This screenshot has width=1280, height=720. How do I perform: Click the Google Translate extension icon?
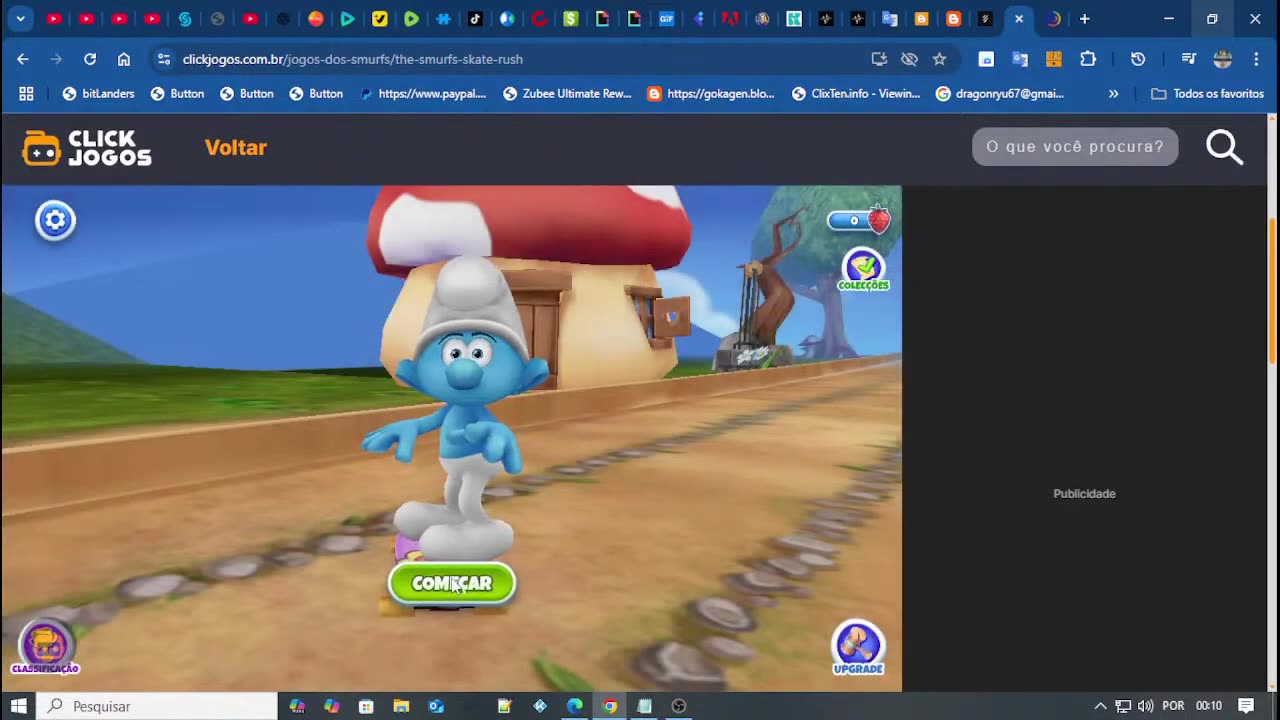click(1020, 59)
